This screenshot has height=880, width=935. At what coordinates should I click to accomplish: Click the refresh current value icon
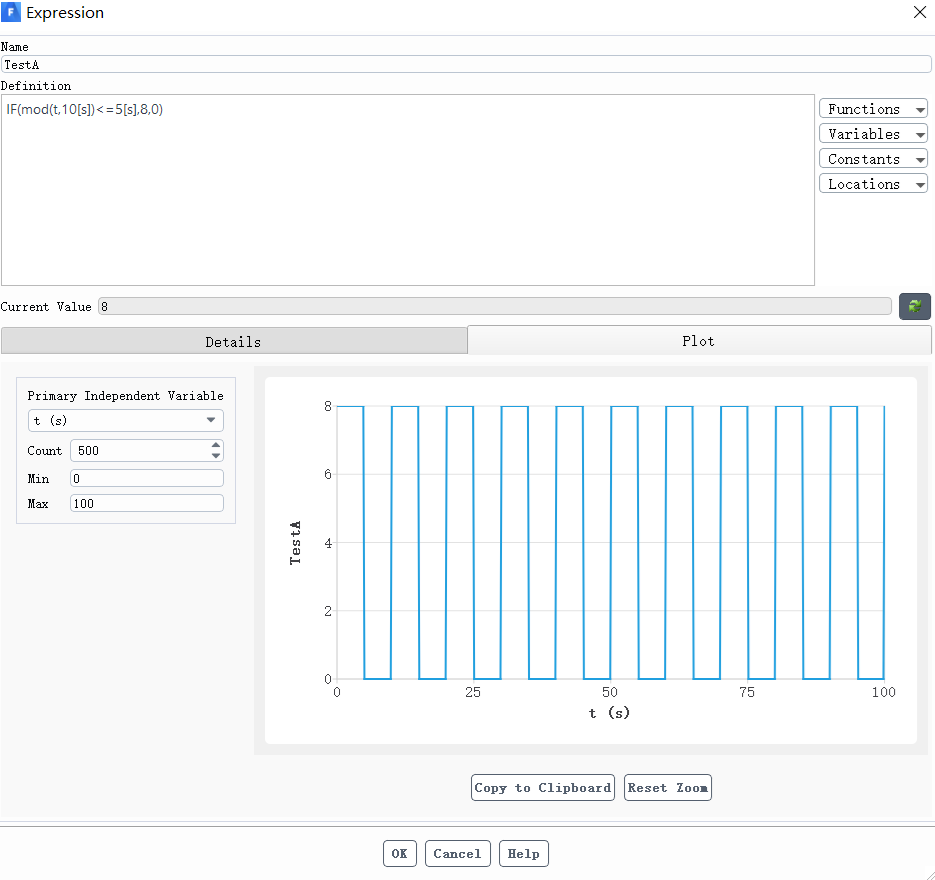point(914,307)
